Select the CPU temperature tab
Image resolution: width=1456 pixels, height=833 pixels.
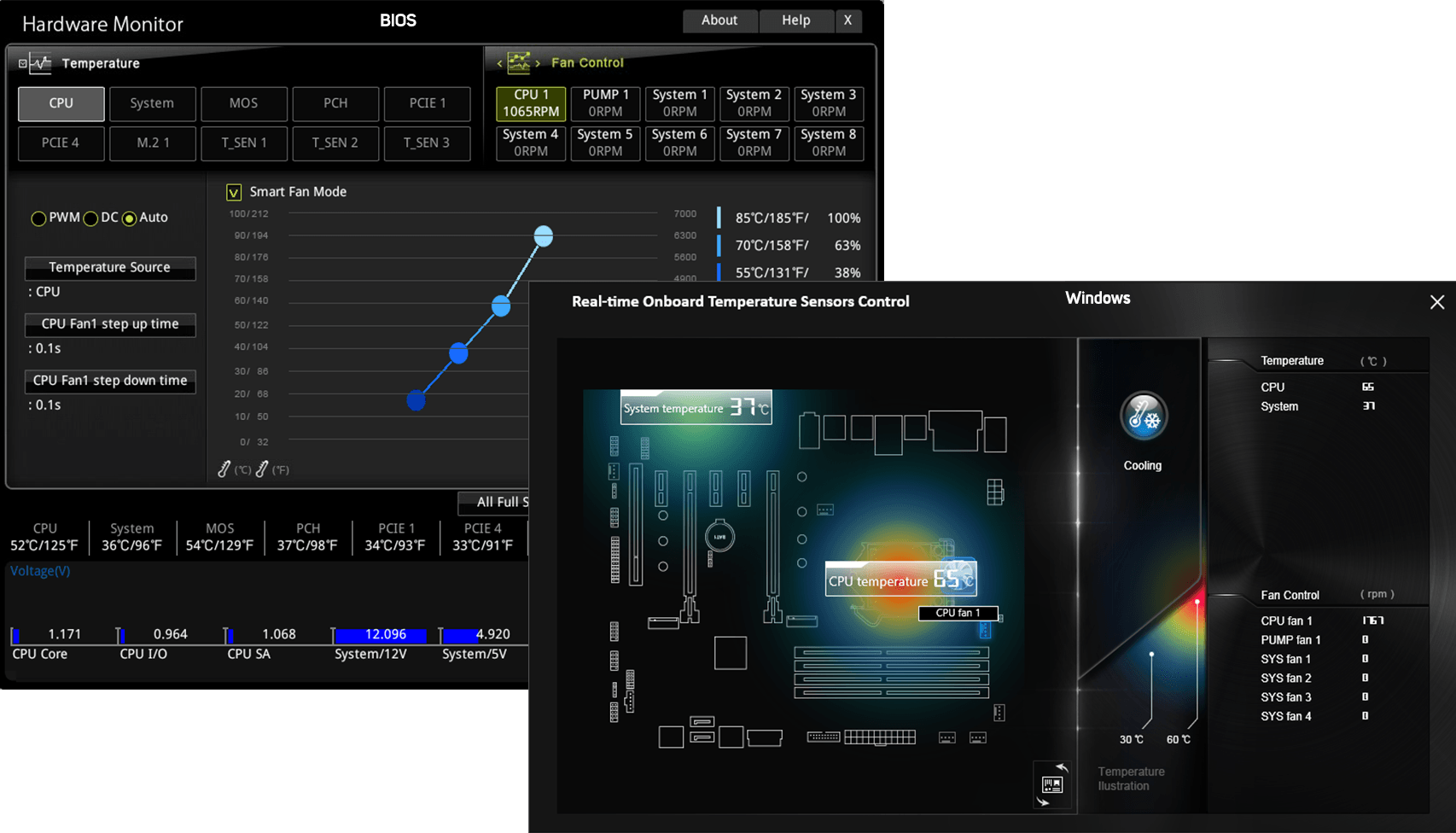pos(61,103)
